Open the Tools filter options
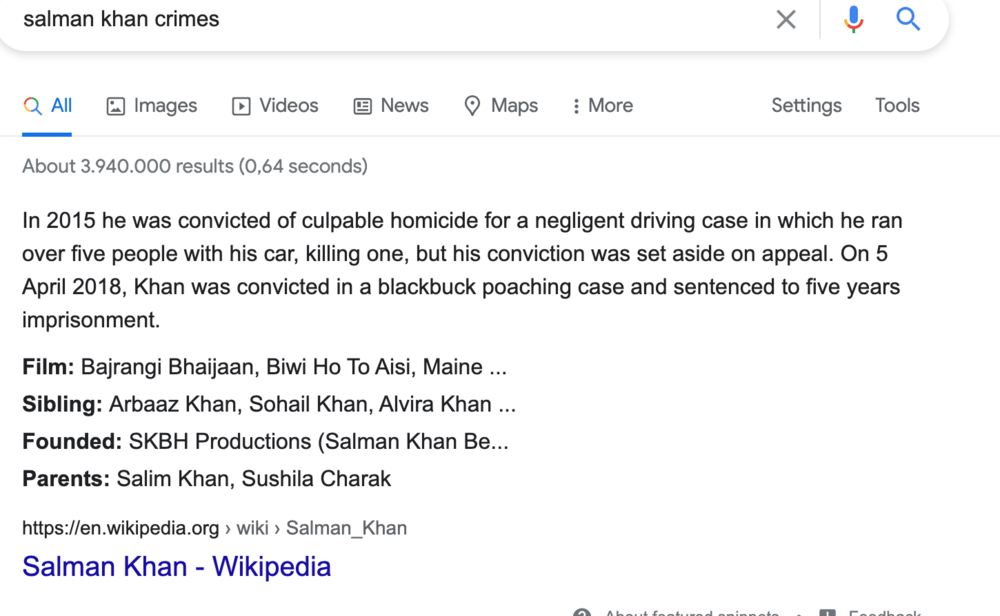This screenshot has height=616, width=1000. pos(897,106)
